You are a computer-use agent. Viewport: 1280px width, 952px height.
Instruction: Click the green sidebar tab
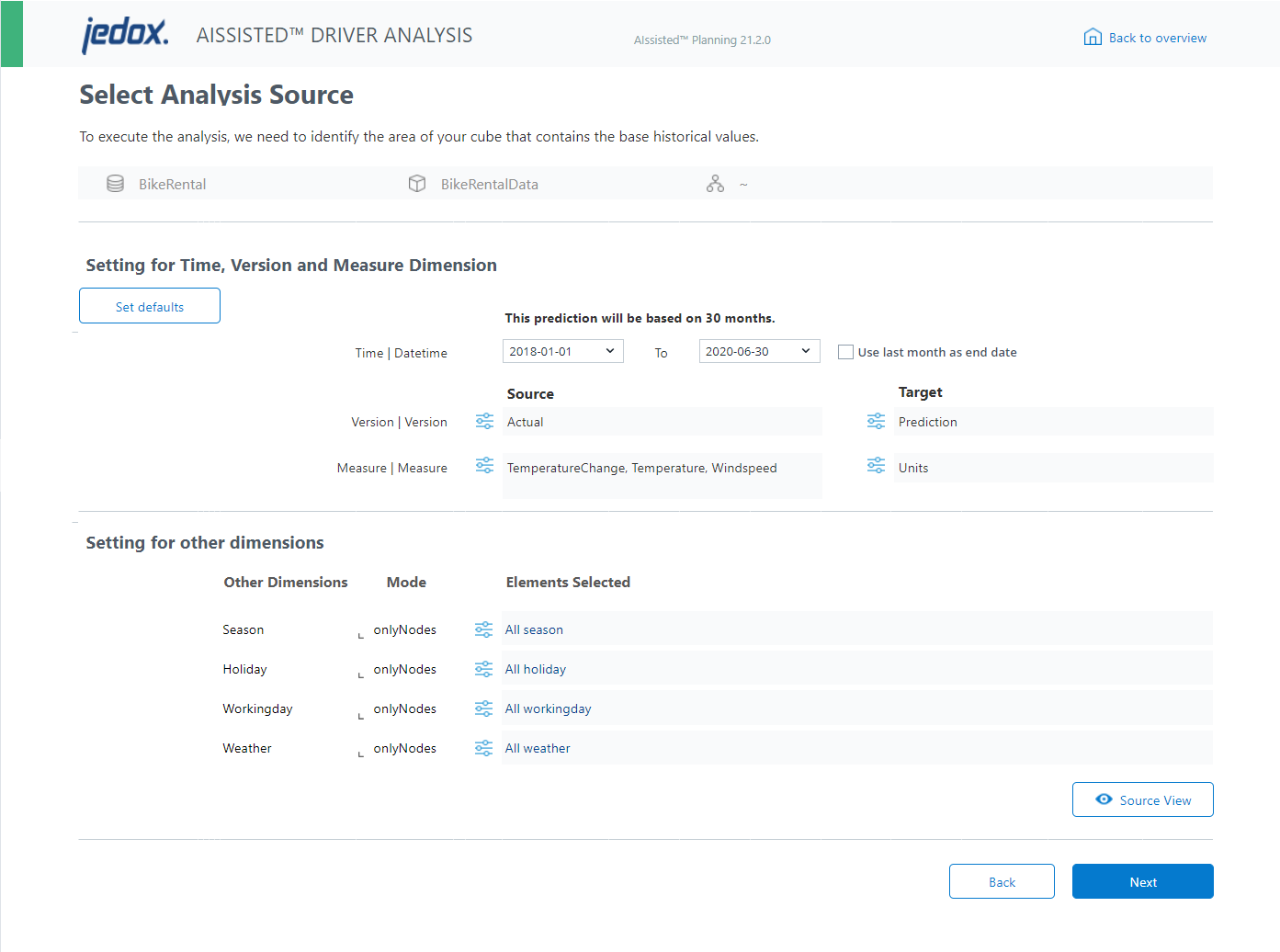click(x=11, y=33)
